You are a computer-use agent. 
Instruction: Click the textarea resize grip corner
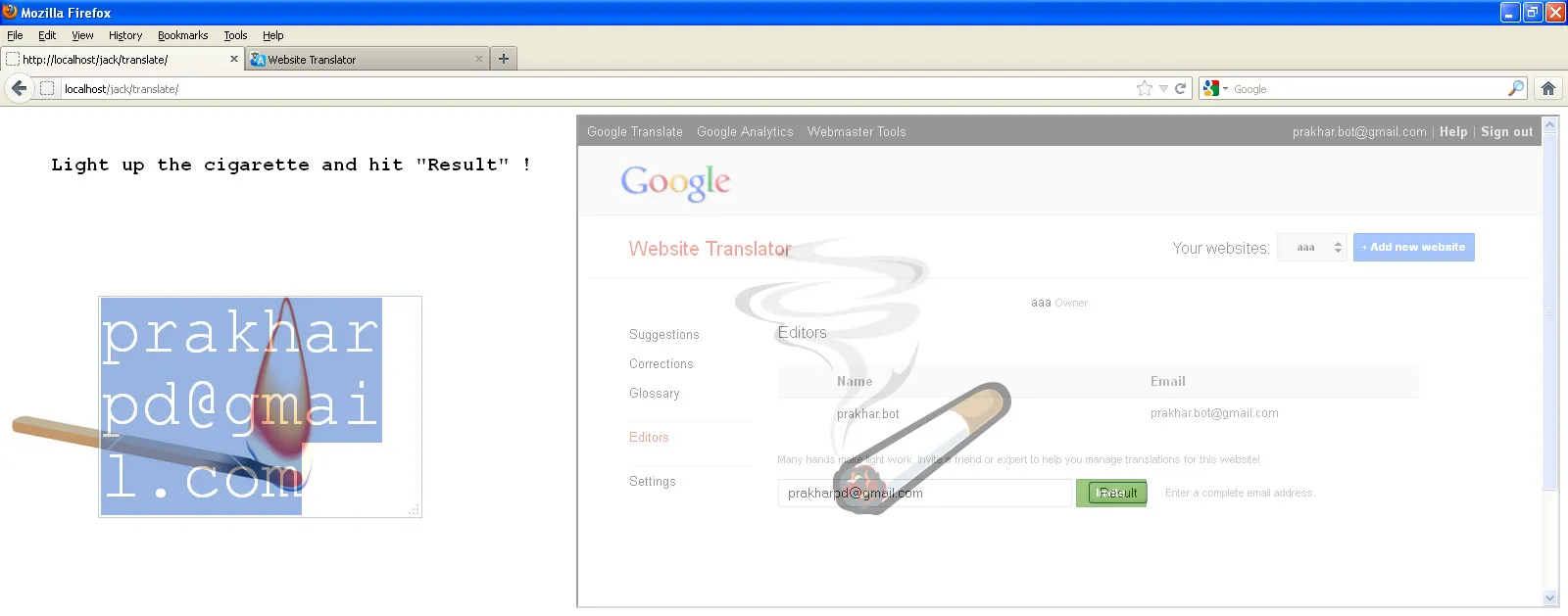pyautogui.click(x=415, y=509)
